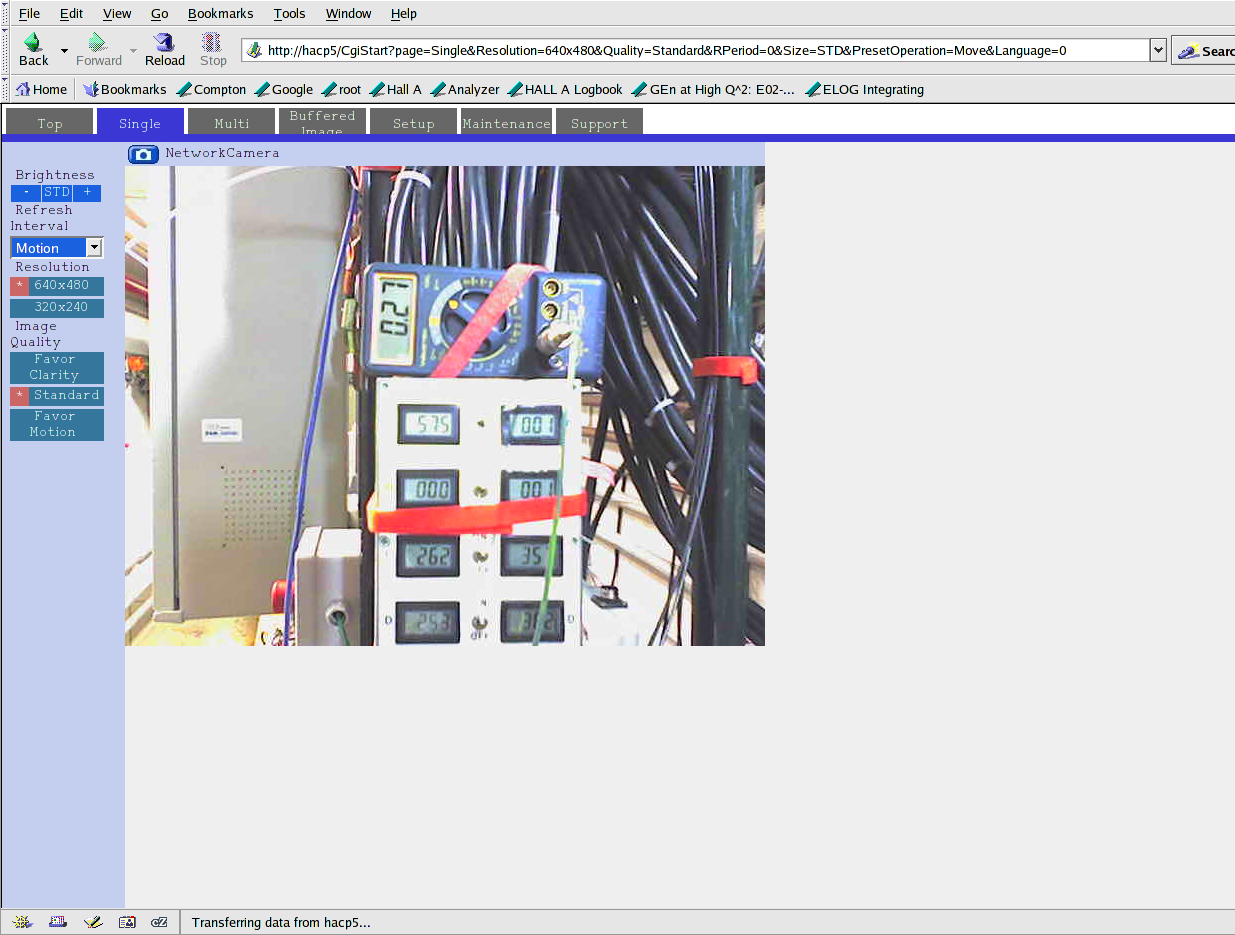Open the Buffered Image tab
This screenshot has width=1235, height=935.
(x=322, y=122)
